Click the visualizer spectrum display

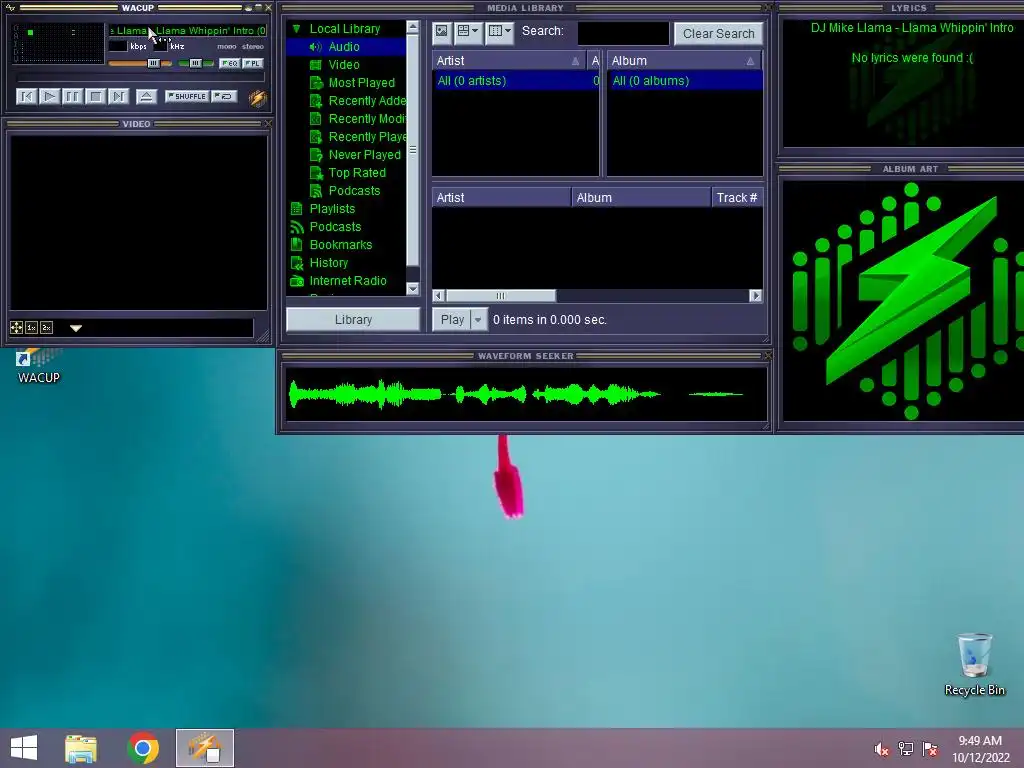[59, 44]
